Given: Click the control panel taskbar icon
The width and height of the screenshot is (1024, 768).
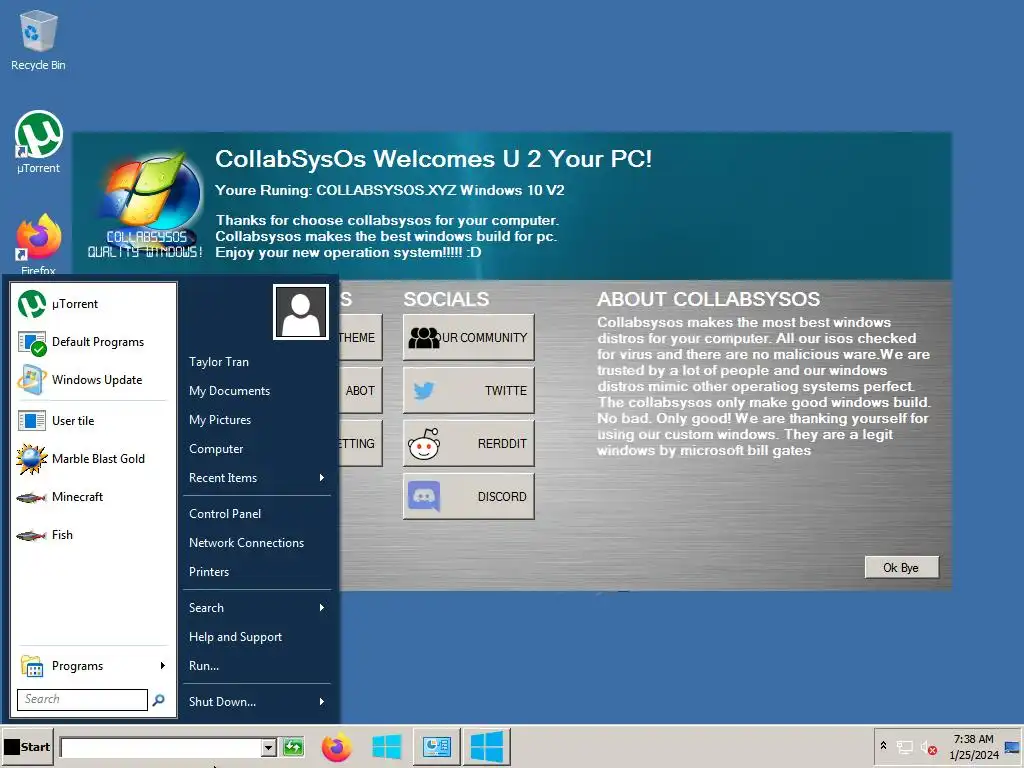Looking at the screenshot, I should click(x=436, y=747).
